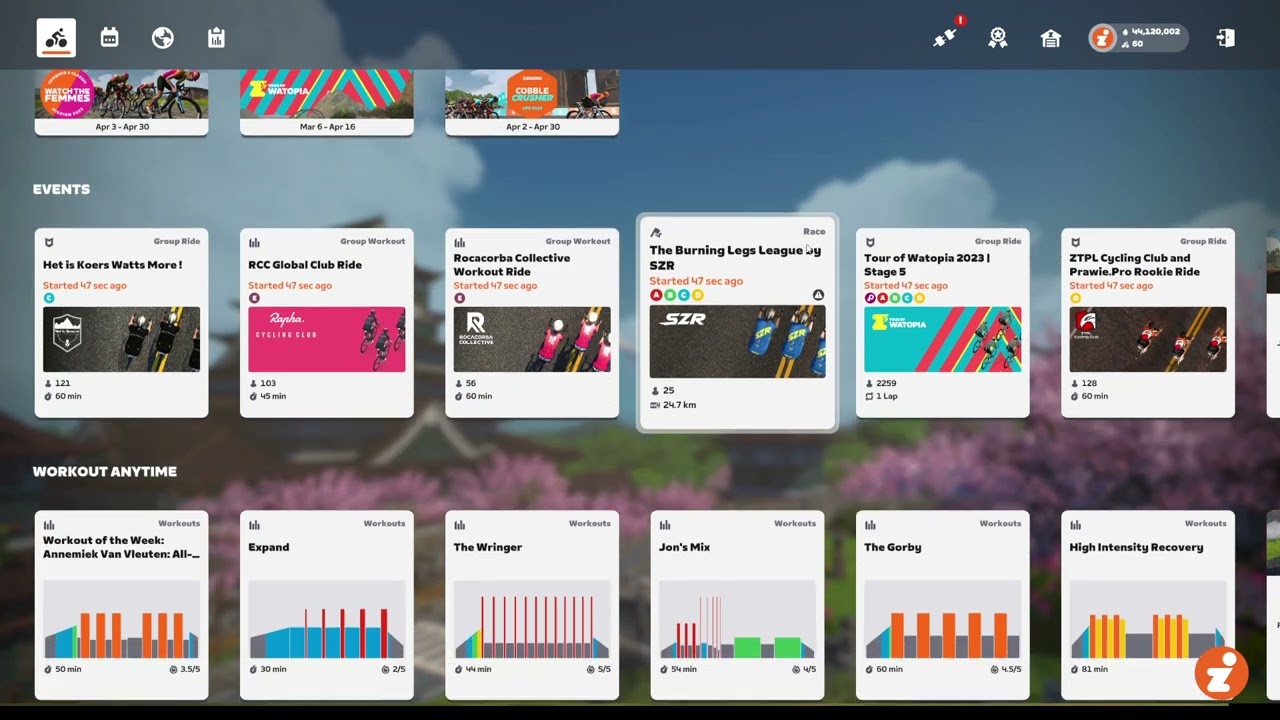This screenshot has width=1280, height=720.
Task: Open the Tour of Watopia banner dated Mar 6 - Apr 16
Action: (327, 102)
